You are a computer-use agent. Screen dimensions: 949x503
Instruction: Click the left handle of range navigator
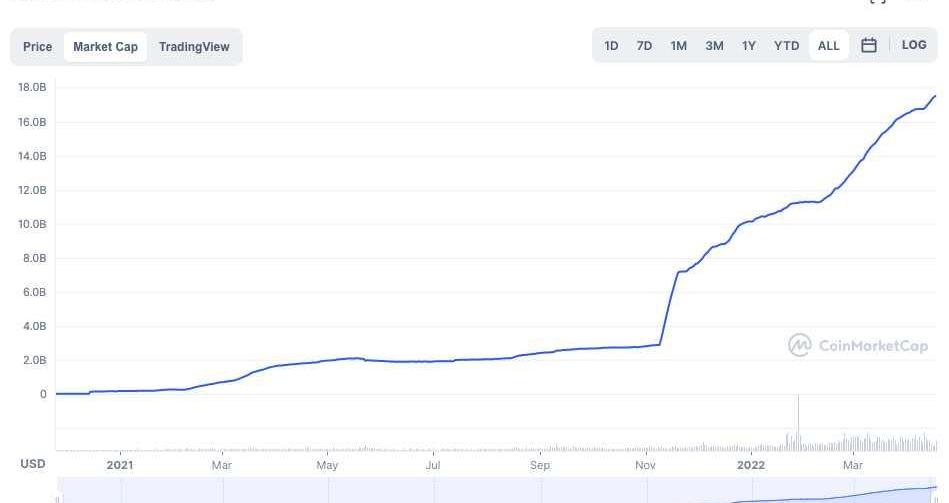tap(58, 497)
